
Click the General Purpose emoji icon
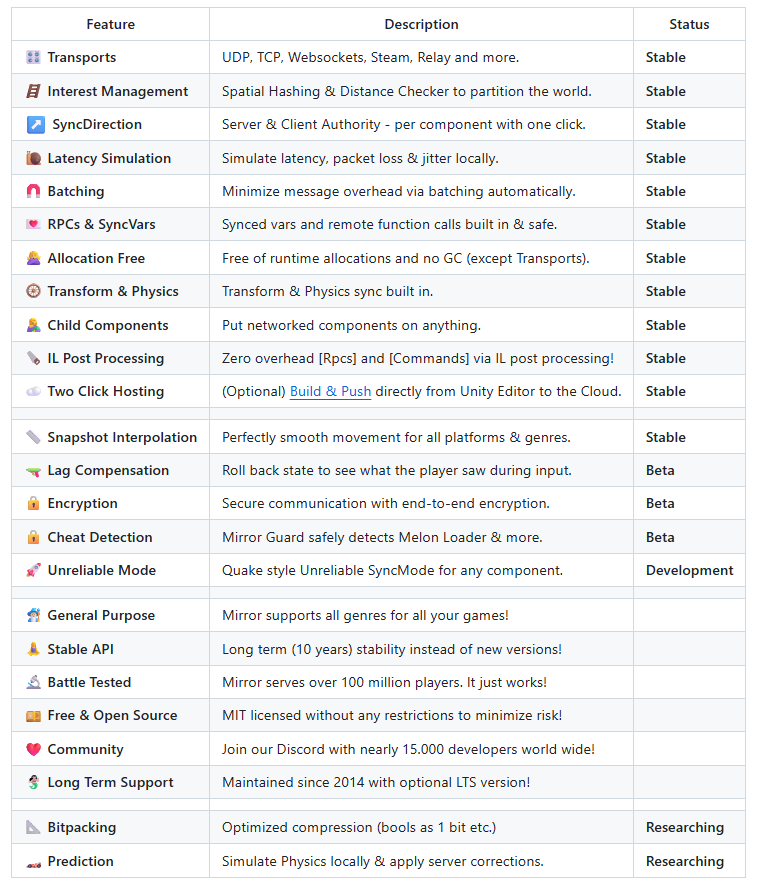(34, 616)
